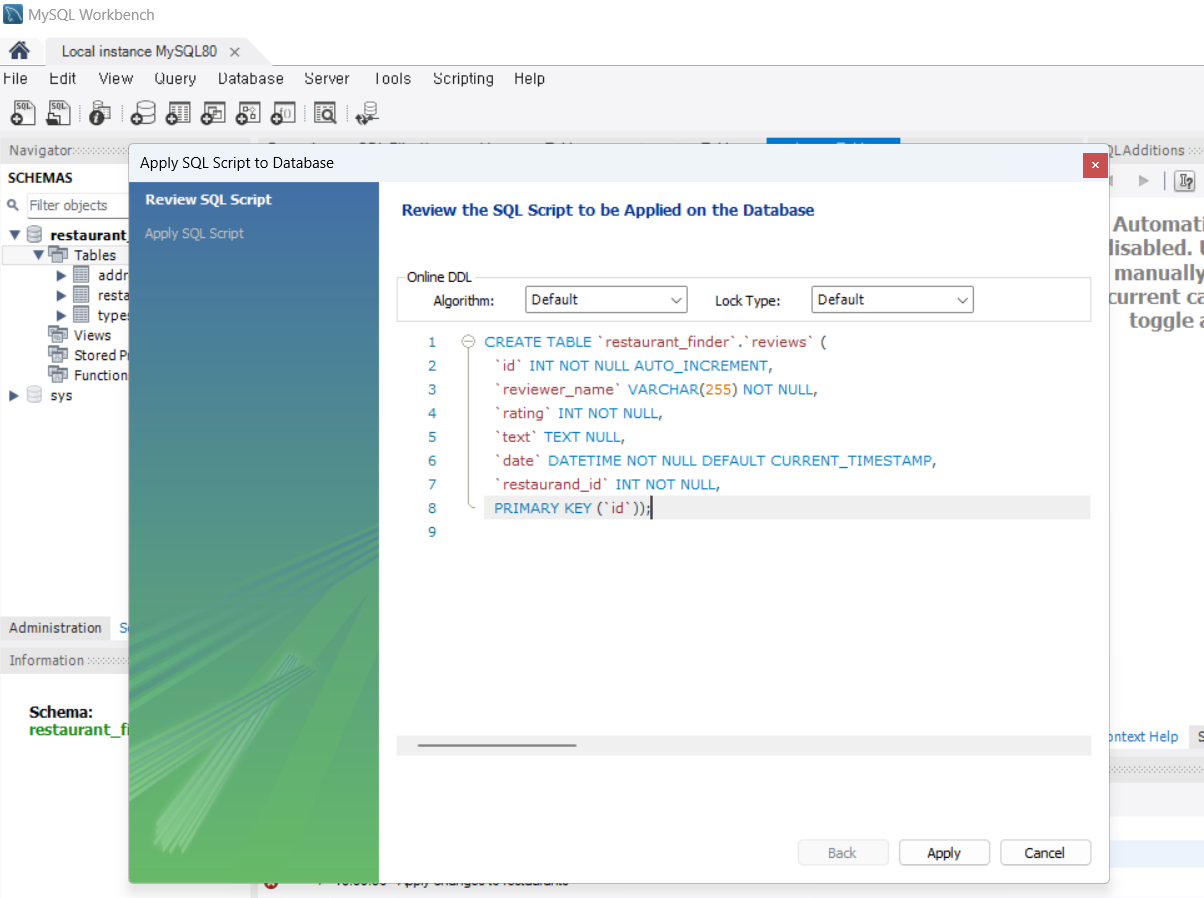The image size is (1204, 898).
Task: Go to the Workbench home icon
Action: (19, 51)
